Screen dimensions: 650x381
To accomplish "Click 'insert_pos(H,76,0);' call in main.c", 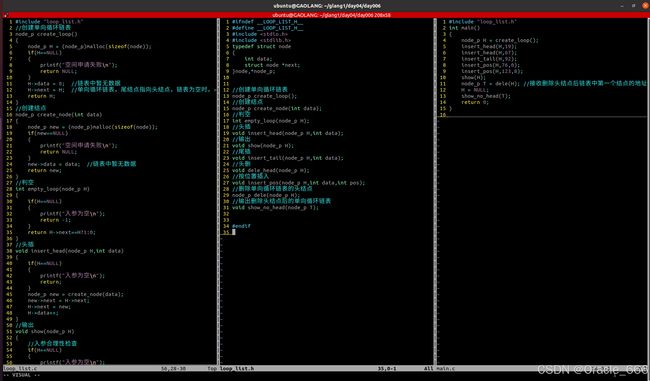I will tap(490, 65).
